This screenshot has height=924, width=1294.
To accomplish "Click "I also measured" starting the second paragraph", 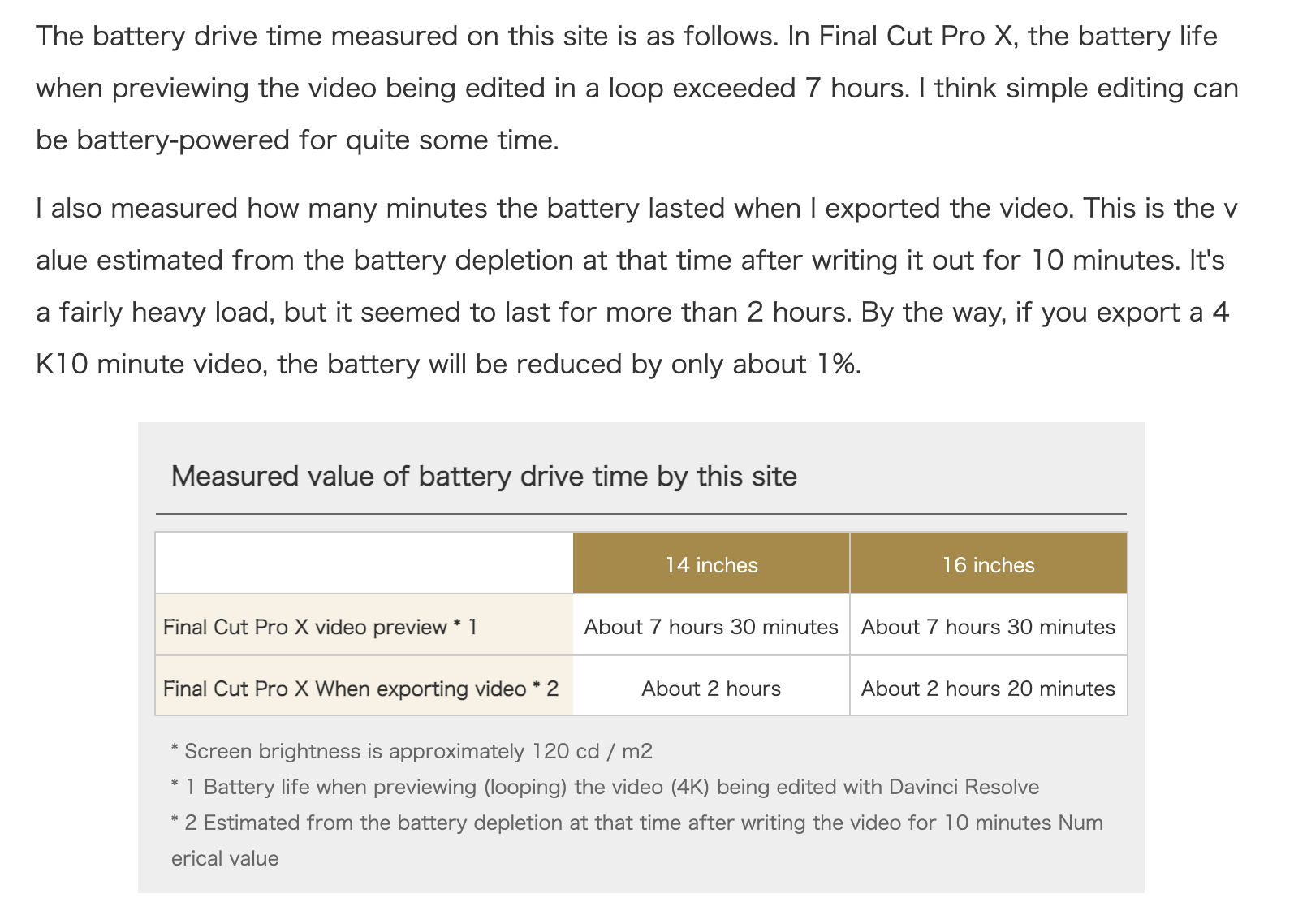I will 137,208.
